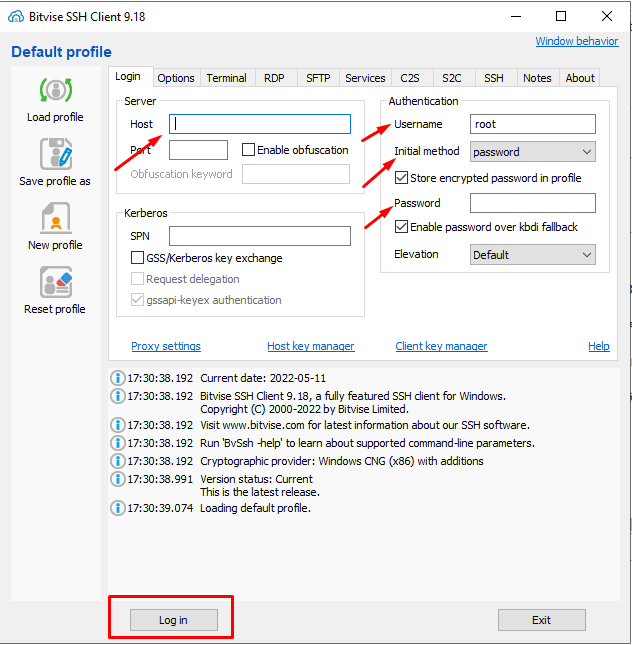Image resolution: width=632 pixels, height=645 pixels.
Task: Click the Bitvise cloud logo in title bar
Action: coord(16,17)
